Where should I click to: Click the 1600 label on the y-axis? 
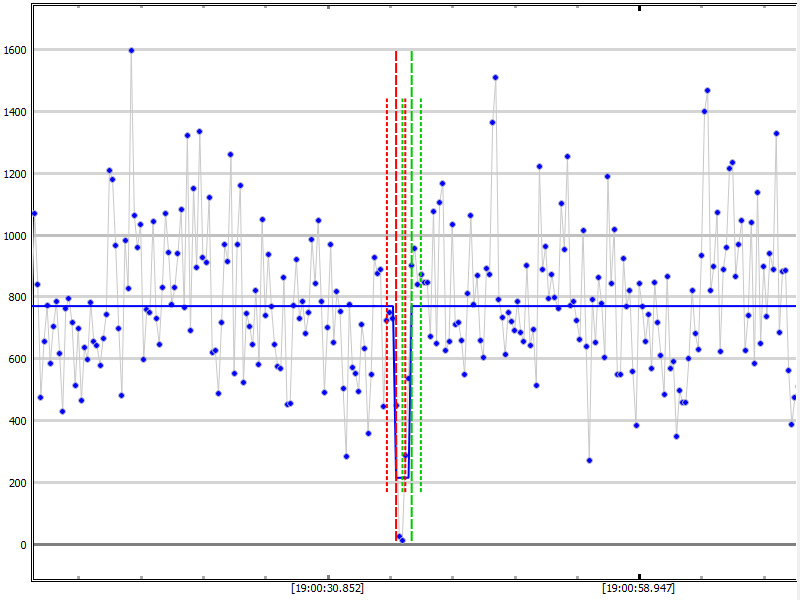(x=15, y=50)
